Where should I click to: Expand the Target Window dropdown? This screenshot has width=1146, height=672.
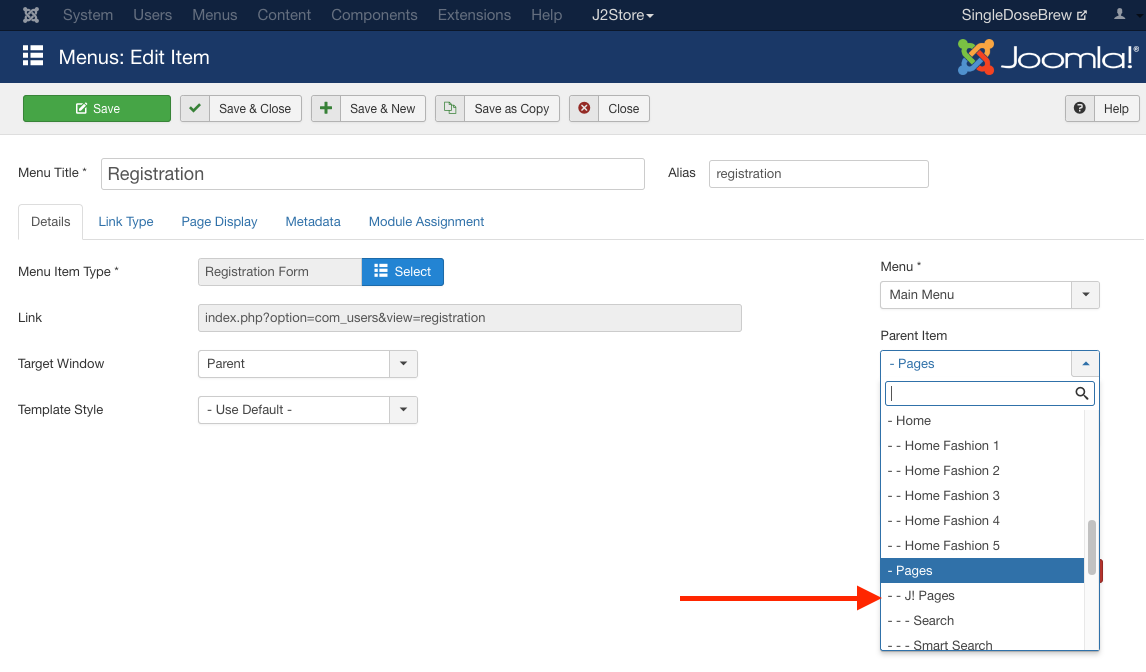click(x=403, y=364)
